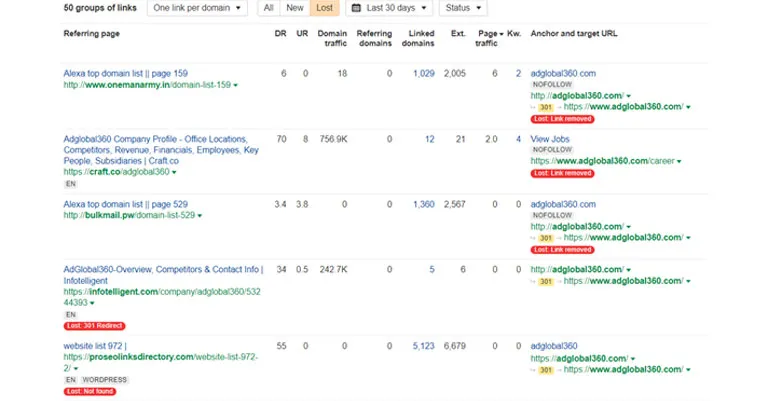Open the keywords count 2 link

pos(518,73)
